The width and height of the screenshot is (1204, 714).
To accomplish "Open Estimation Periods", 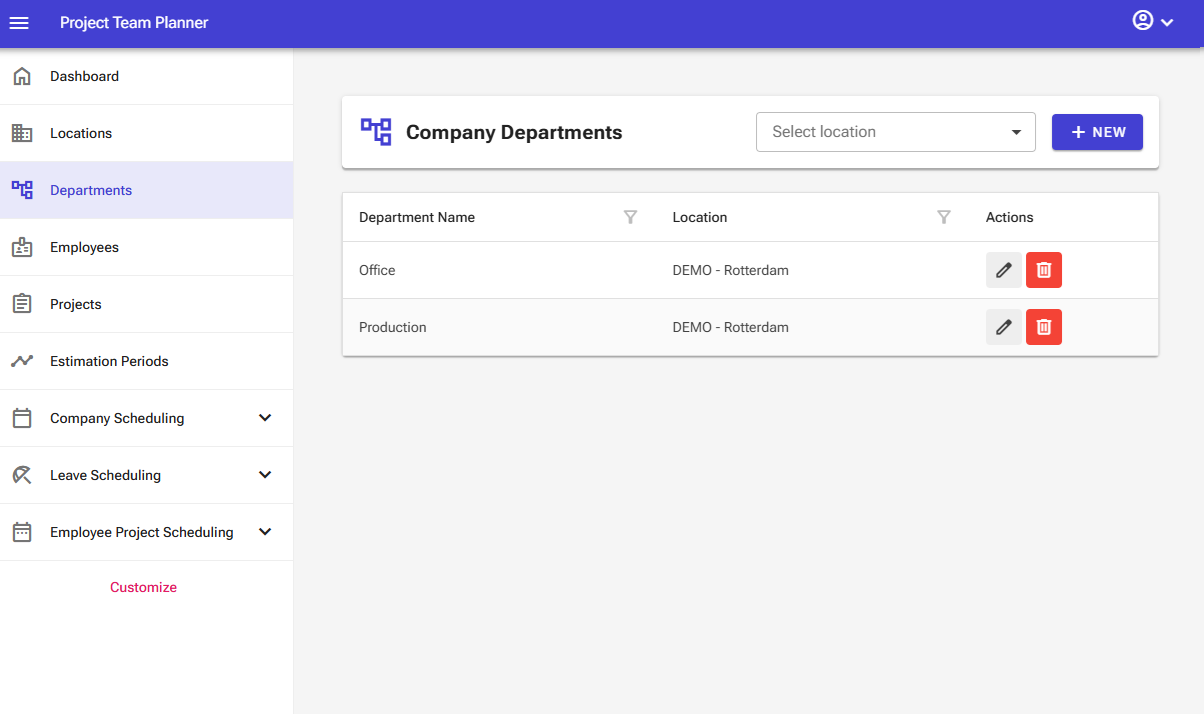I will coord(146,361).
